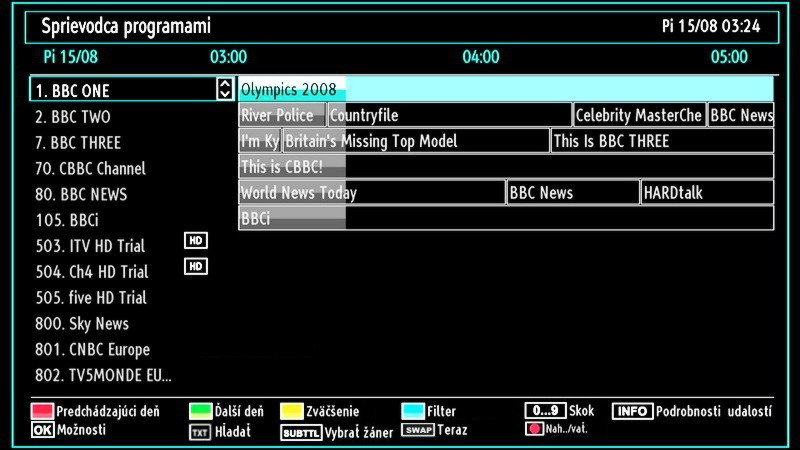Open the BBCi programme cell
This screenshot has width=800, height=450.
[x=506, y=218]
